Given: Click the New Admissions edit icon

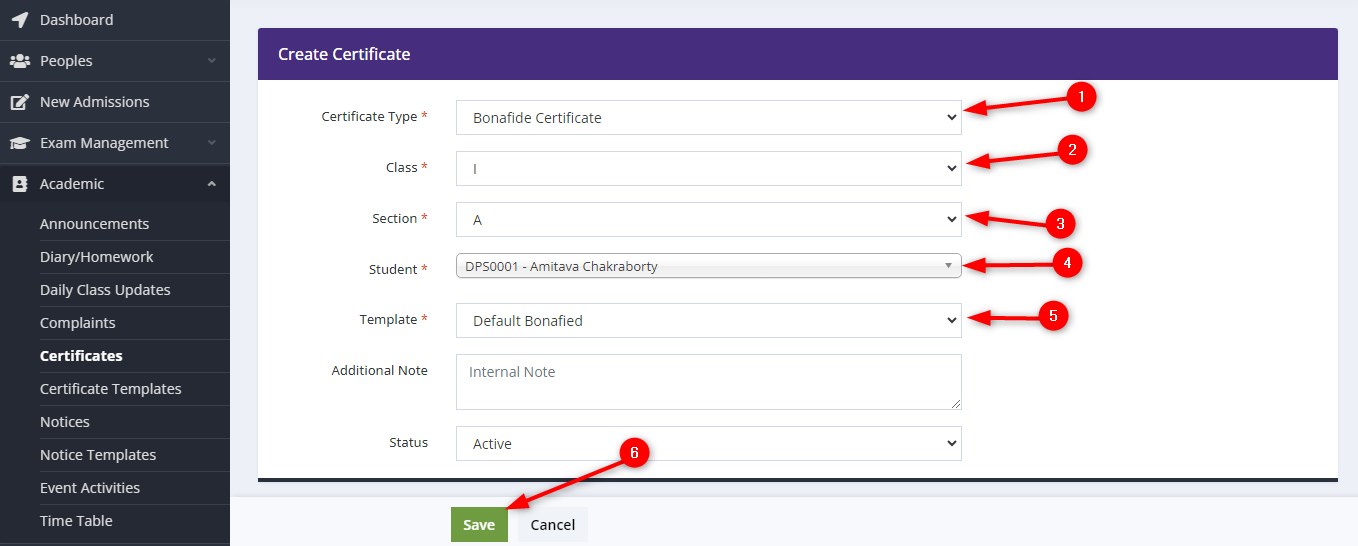Looking at the screenshot, I should [x=19, y=102].
